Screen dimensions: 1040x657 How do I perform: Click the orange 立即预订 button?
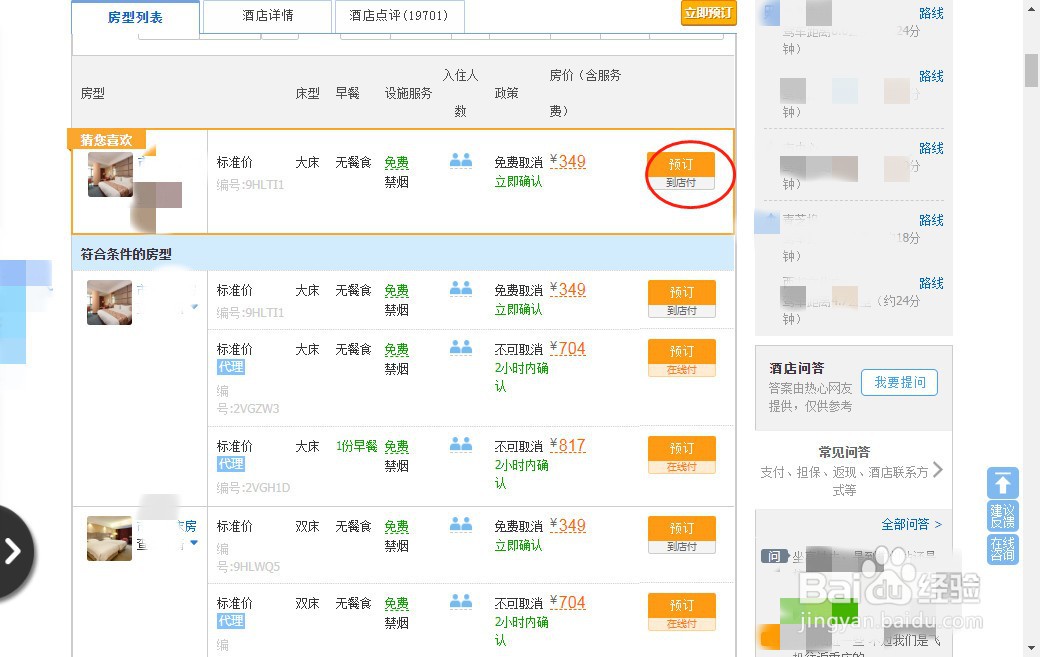pos(709,14)
